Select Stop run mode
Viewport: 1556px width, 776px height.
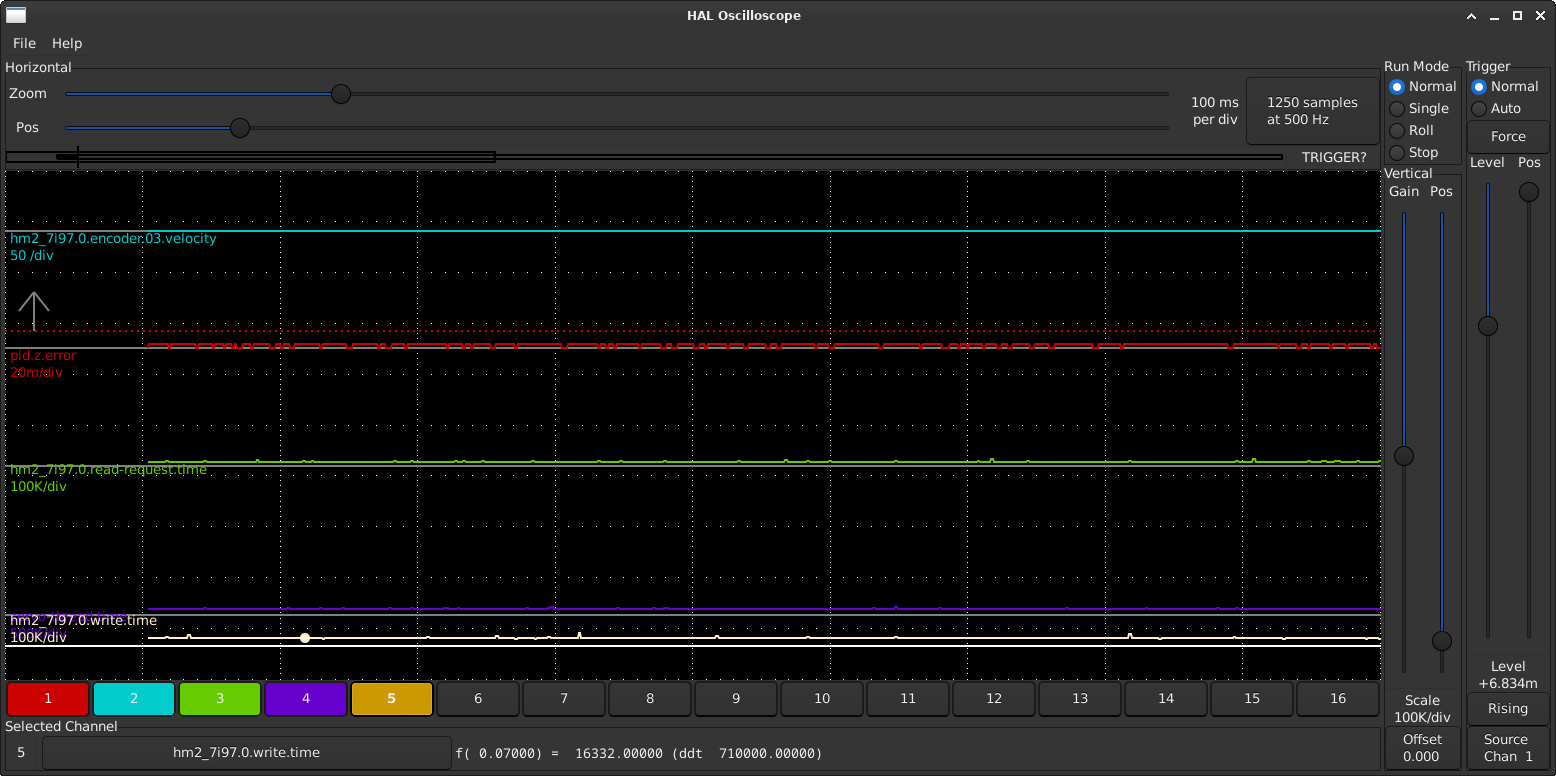1397,153
